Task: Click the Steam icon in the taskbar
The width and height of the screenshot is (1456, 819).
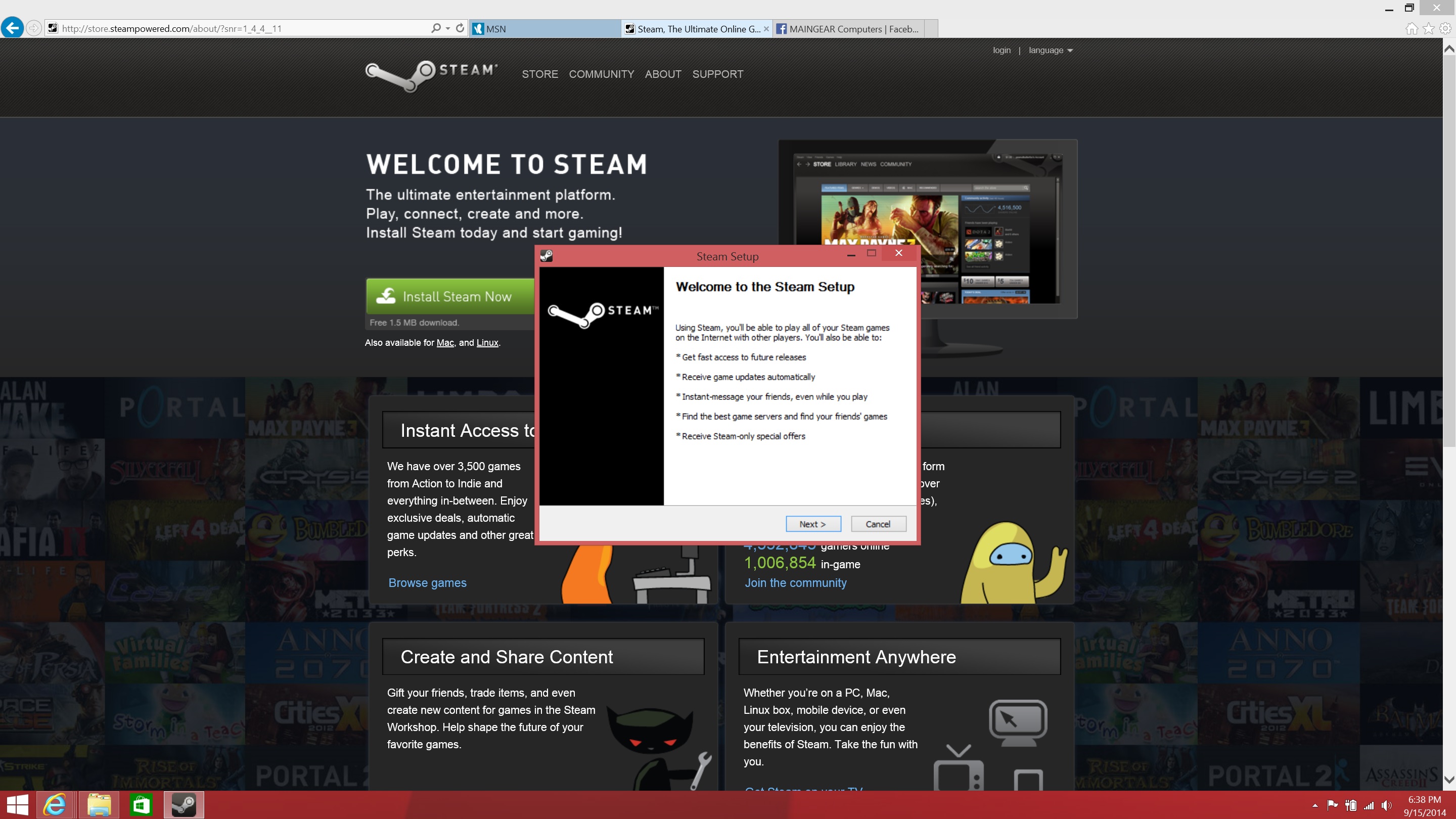Action: tap(184, 804)
